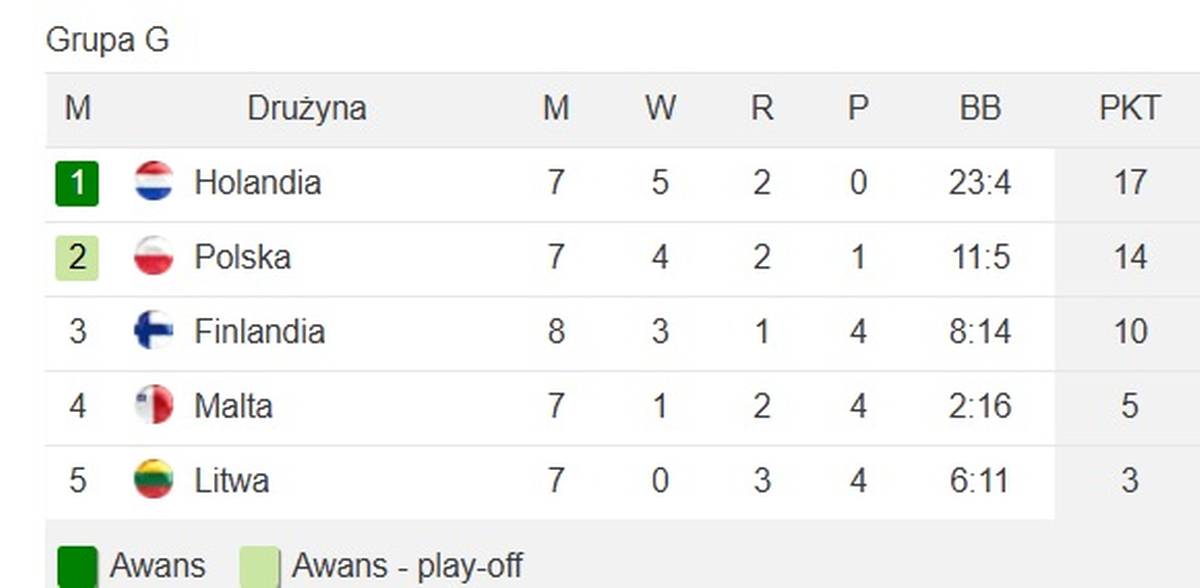Screen dimensions: 1200x588
Task: Click the BB goals column header
Action: point(980,108)
